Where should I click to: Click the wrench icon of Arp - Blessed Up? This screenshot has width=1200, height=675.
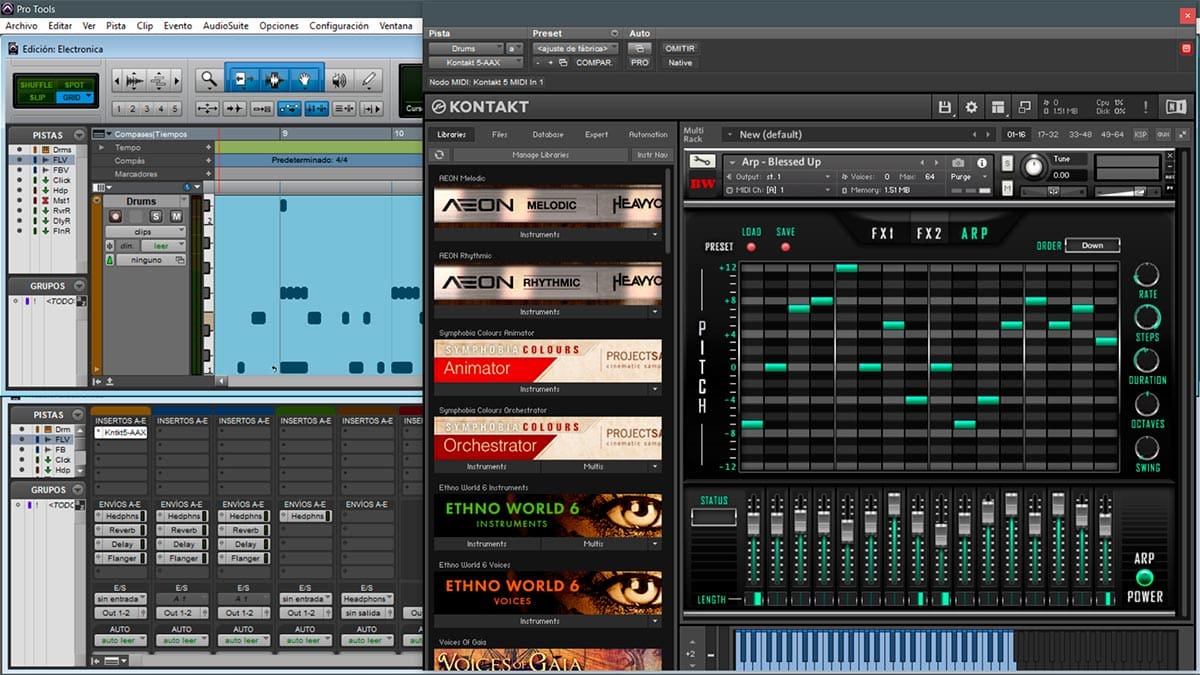702,161
